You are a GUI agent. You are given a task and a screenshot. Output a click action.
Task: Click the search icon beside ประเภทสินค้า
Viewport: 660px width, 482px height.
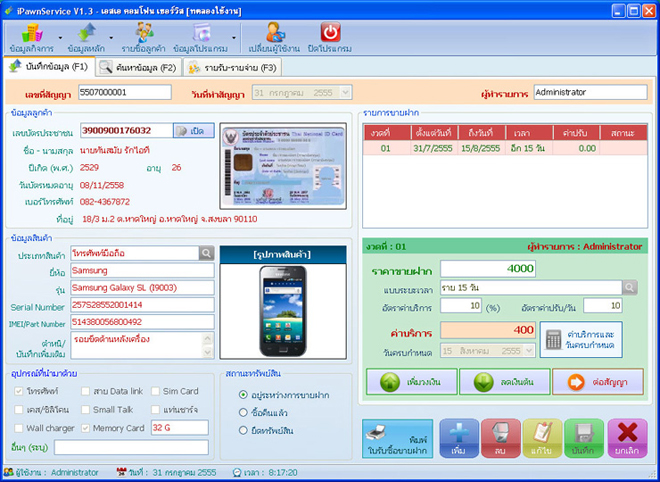pyautogui.click(x=207, y=253)
